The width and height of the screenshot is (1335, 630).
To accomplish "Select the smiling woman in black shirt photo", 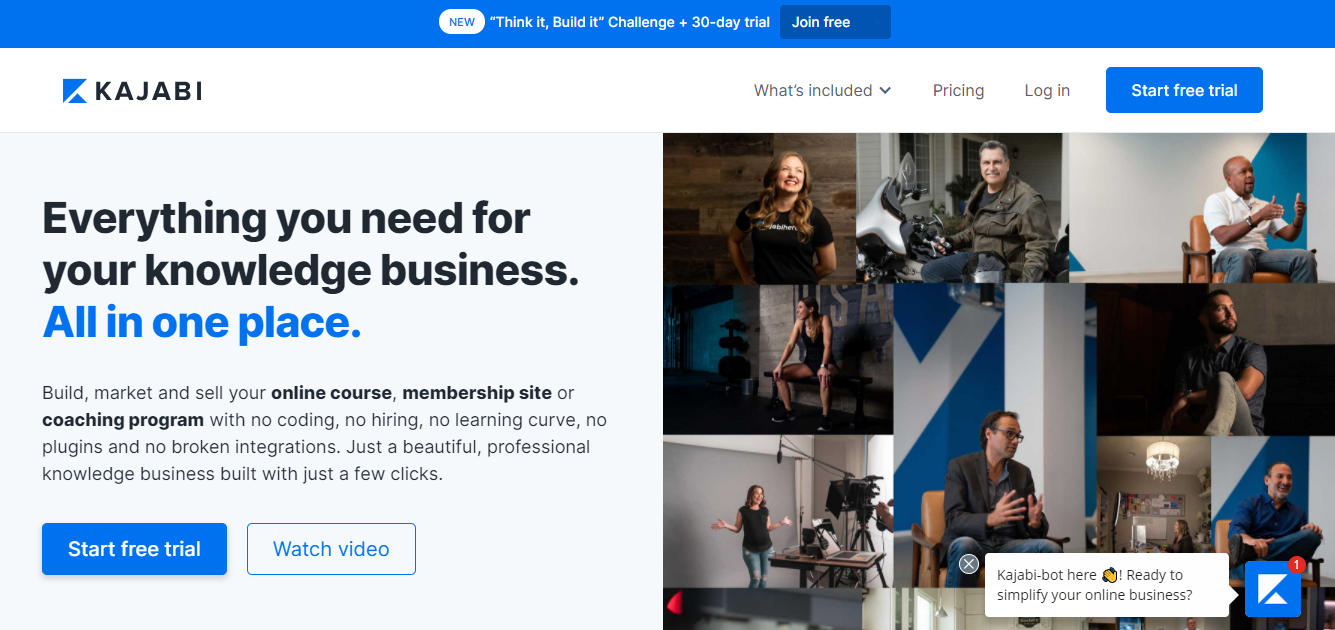I will [759, 208].
